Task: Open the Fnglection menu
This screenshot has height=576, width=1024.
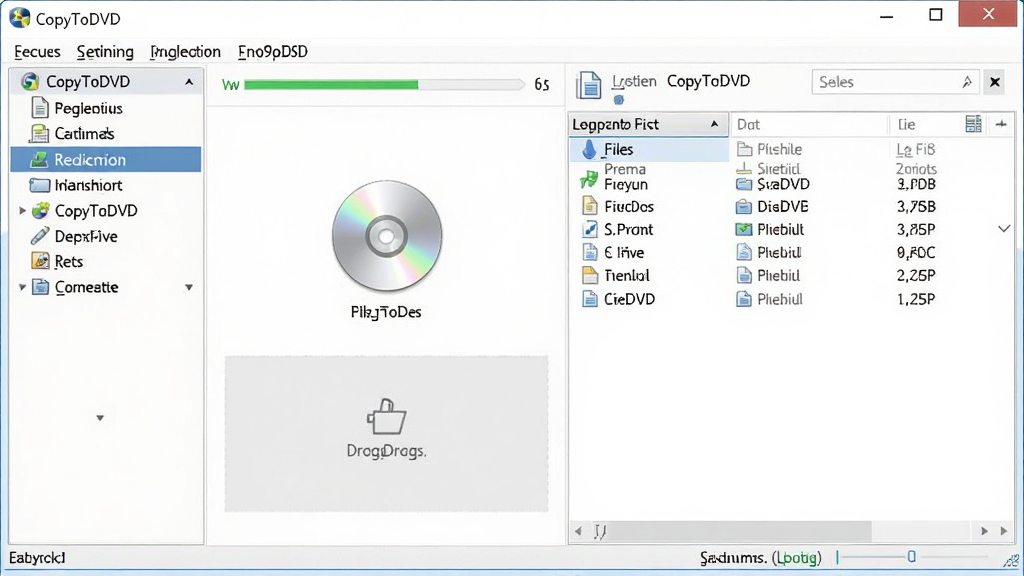Action: (x=185, y=52)
